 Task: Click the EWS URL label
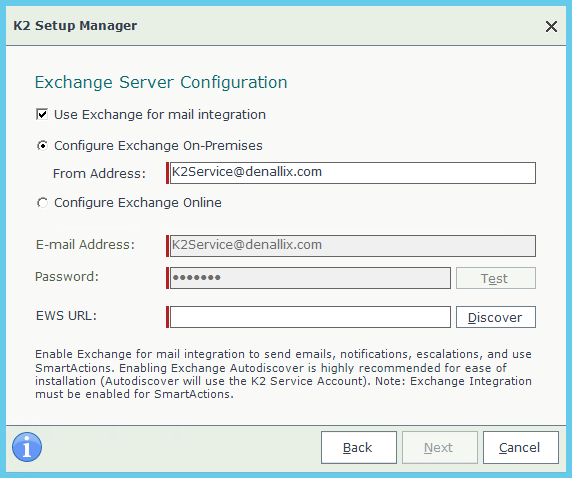[66, 316]
